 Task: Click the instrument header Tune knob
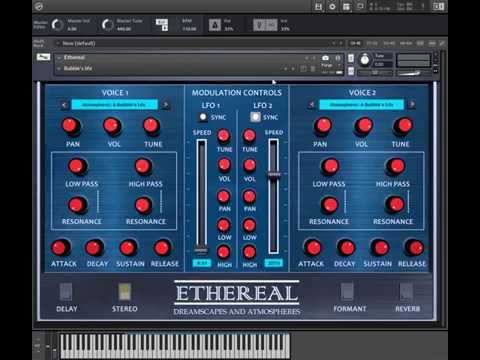point(365,60)
